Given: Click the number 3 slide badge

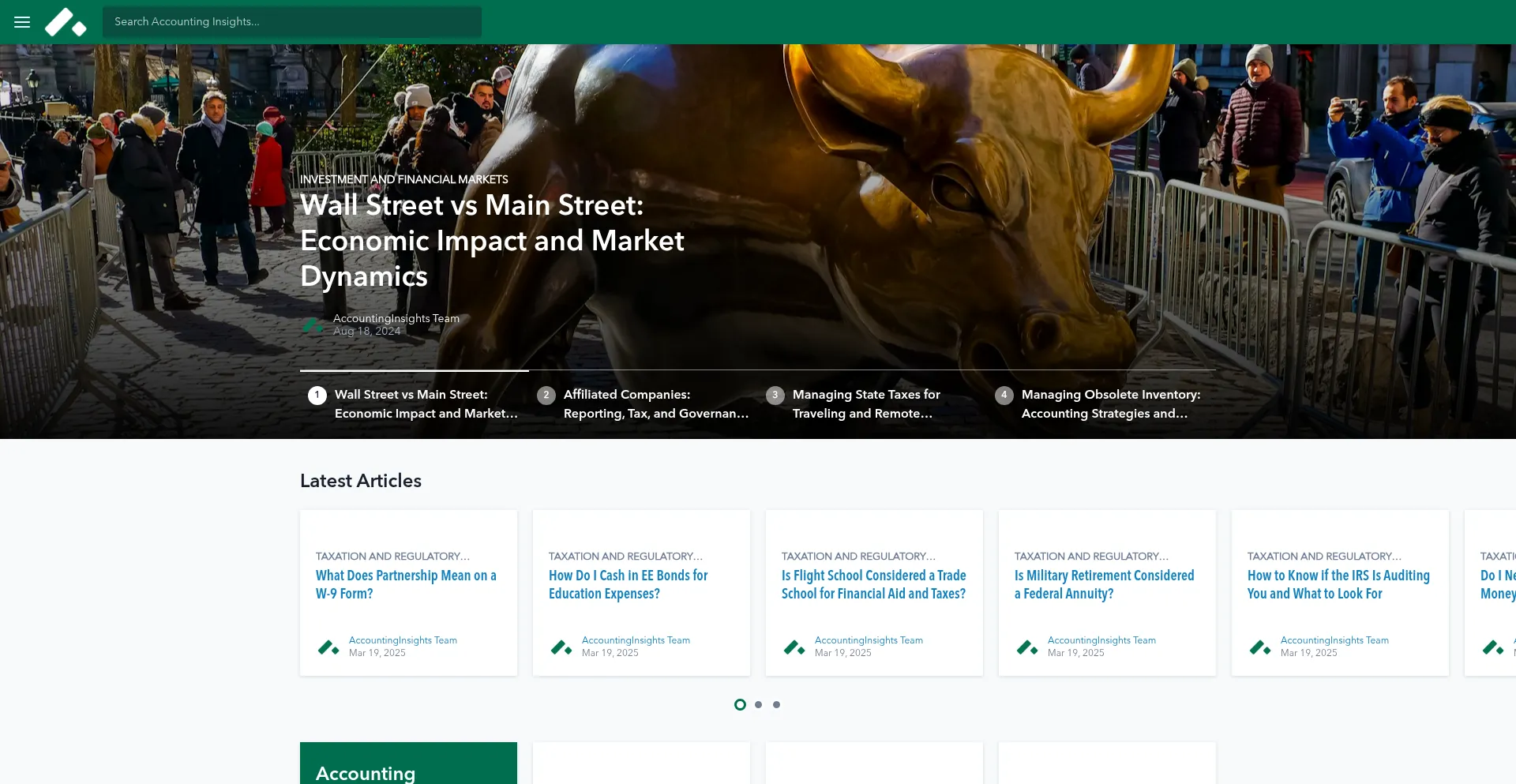Looking at the screenshot, I should (x=775, y=395).
